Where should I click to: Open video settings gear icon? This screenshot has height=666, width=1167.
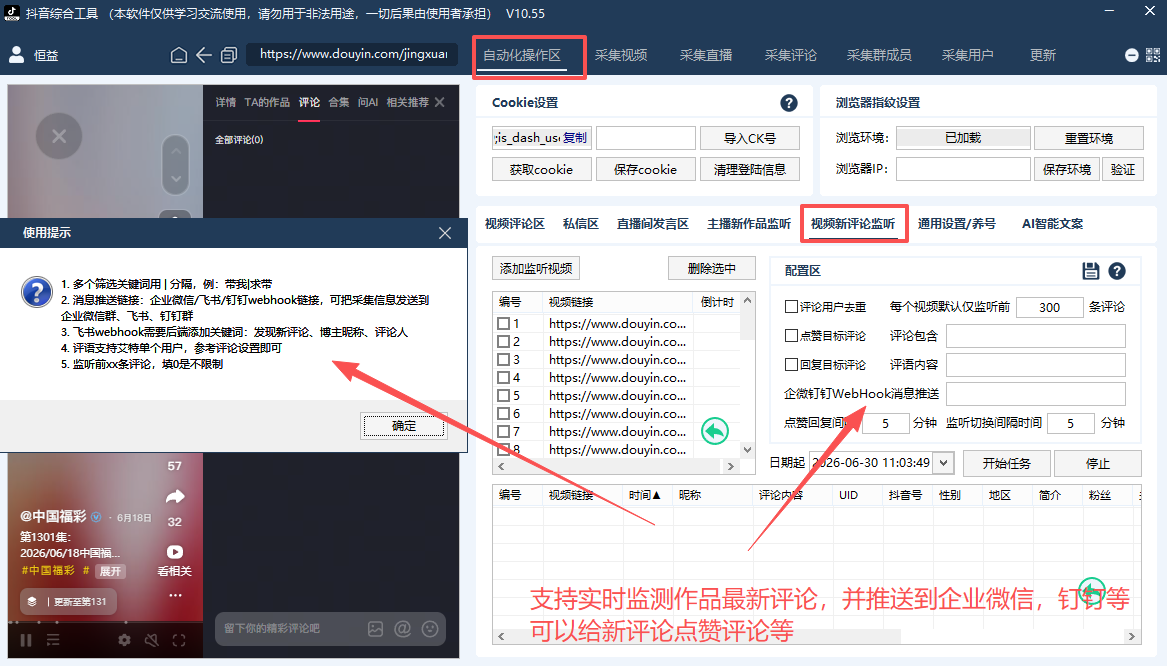[x=124, y=640]
